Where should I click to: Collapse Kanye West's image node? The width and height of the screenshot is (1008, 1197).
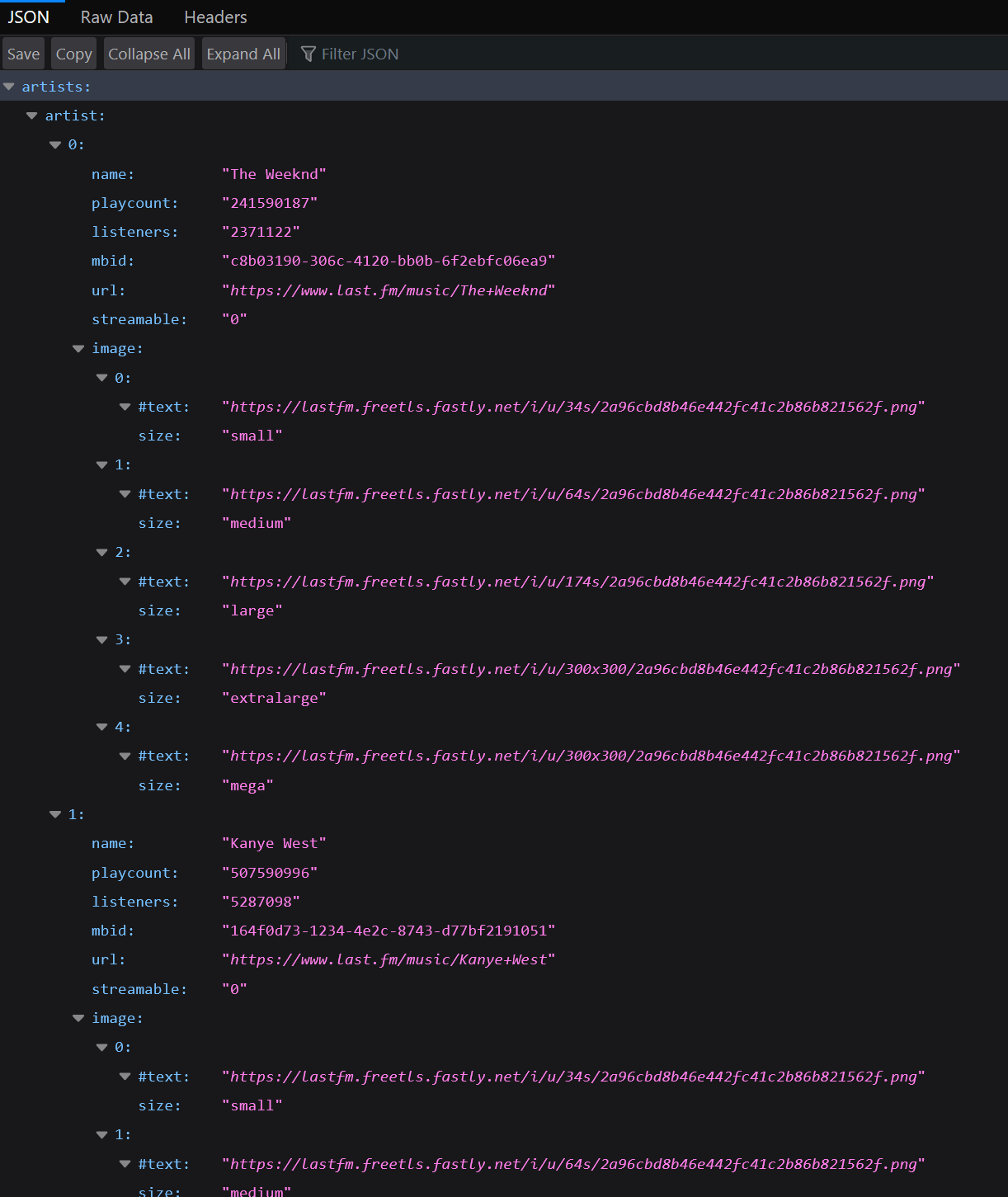78,1017
